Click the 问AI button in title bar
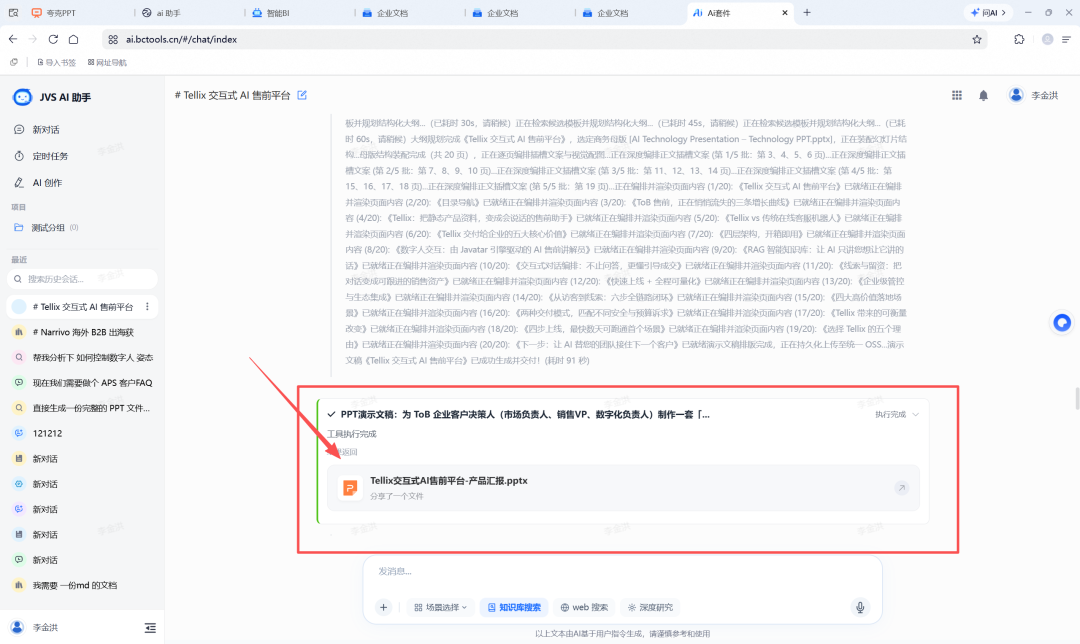Image resolution: width=1080 pixels, height=644 pixels. (988, 12)
